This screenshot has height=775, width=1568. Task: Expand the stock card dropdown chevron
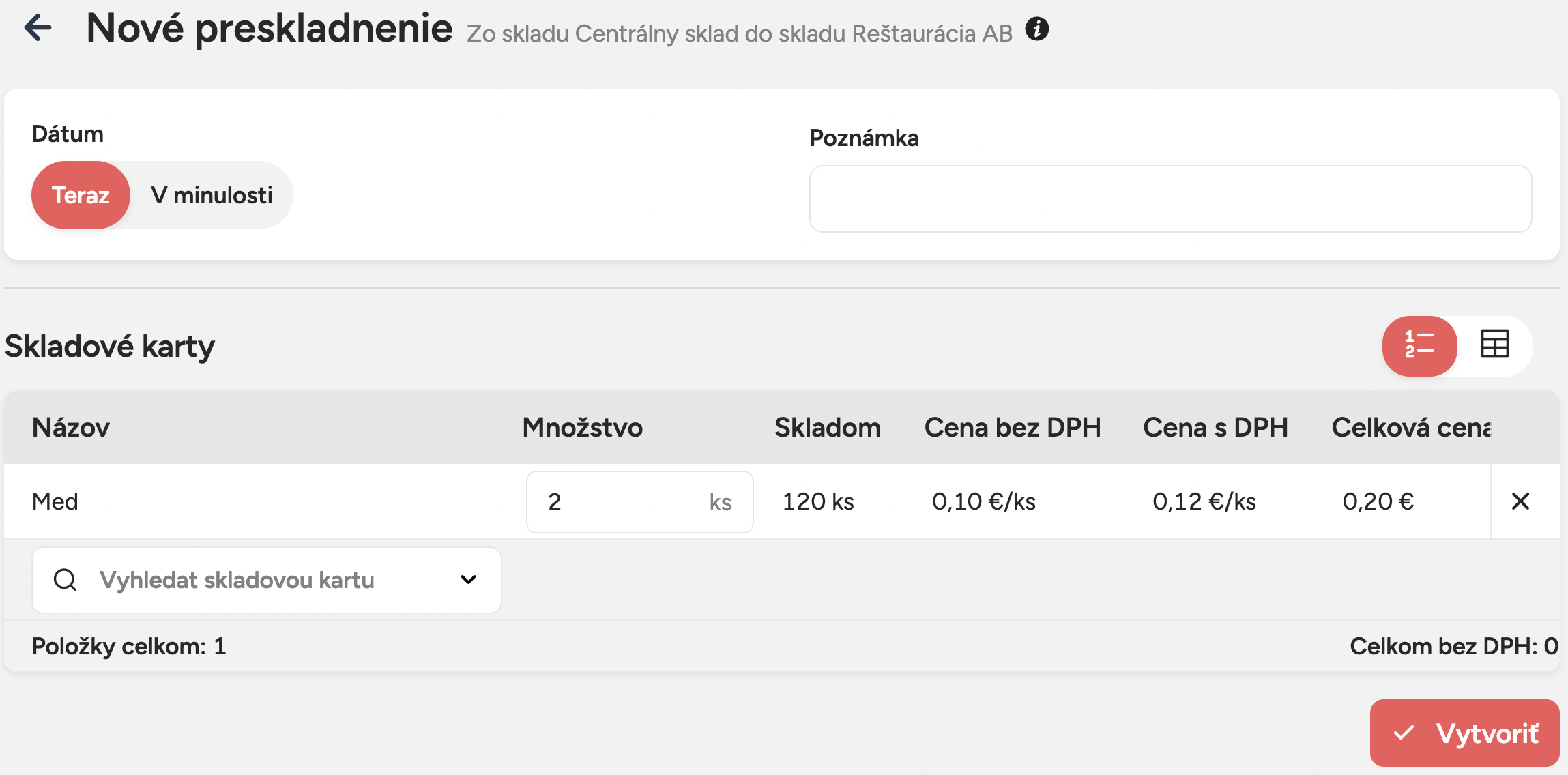pos(468,580)
